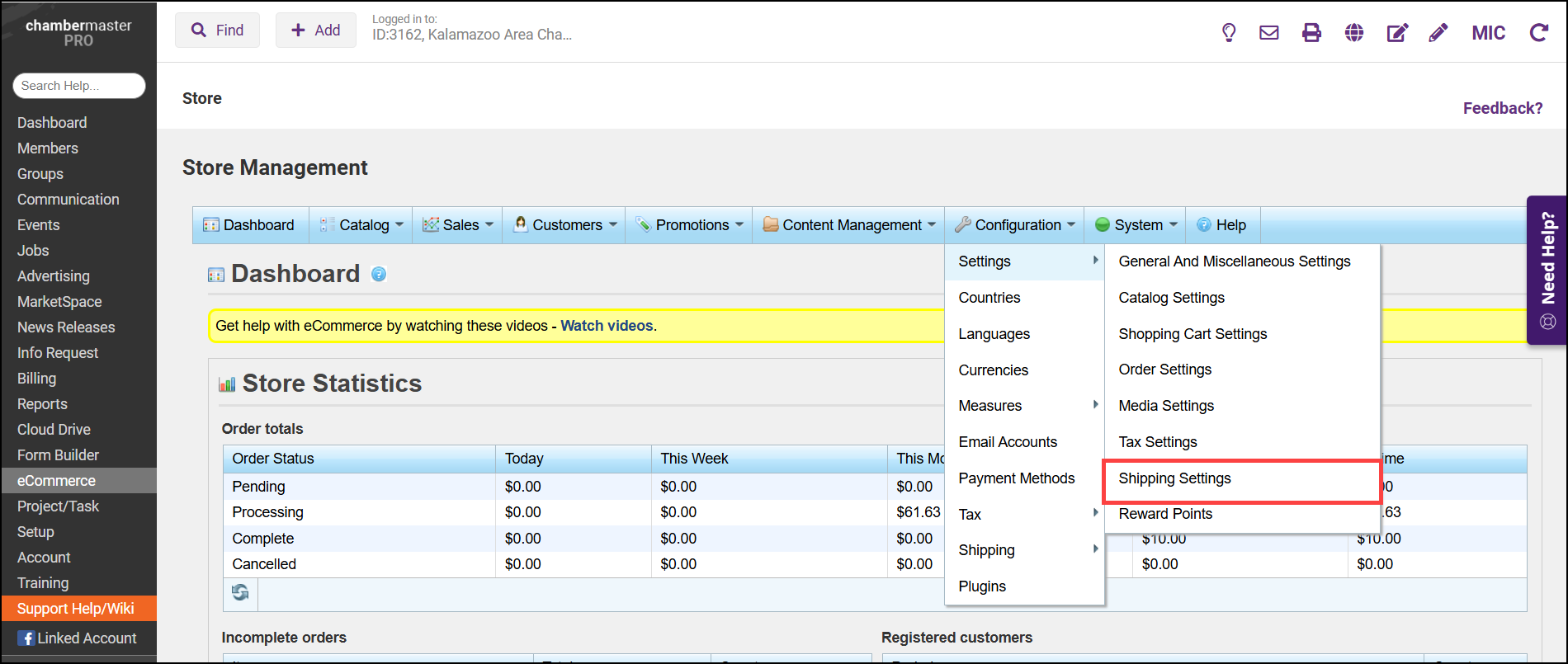Click the Watch videos link
Image resolution: width=1568 pixels, height=664 pixels.
pyautogui.click(x=607, y=326)
